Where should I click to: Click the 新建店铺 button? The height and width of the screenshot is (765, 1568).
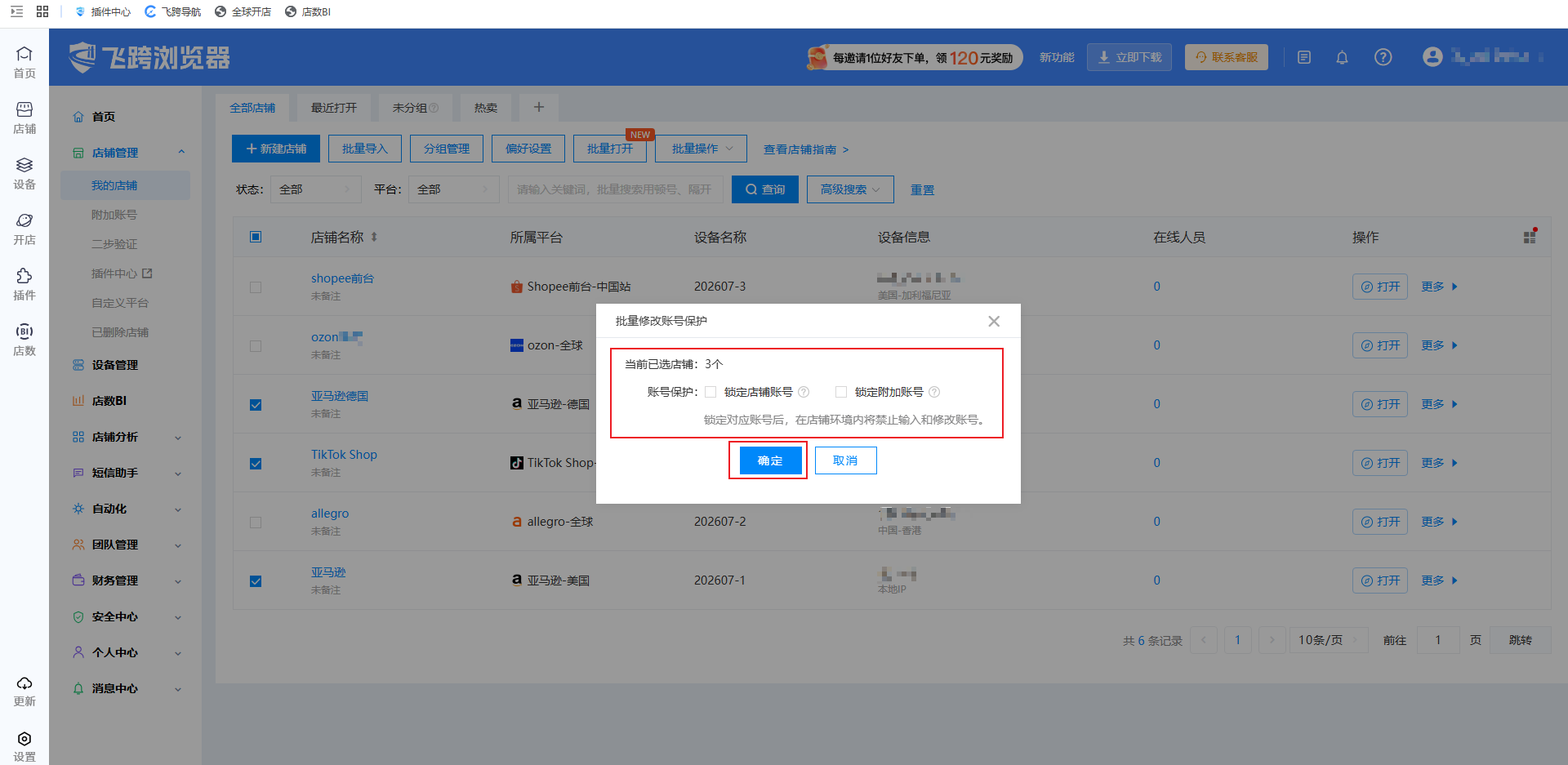pyautogui.click(x=276, y=149)
